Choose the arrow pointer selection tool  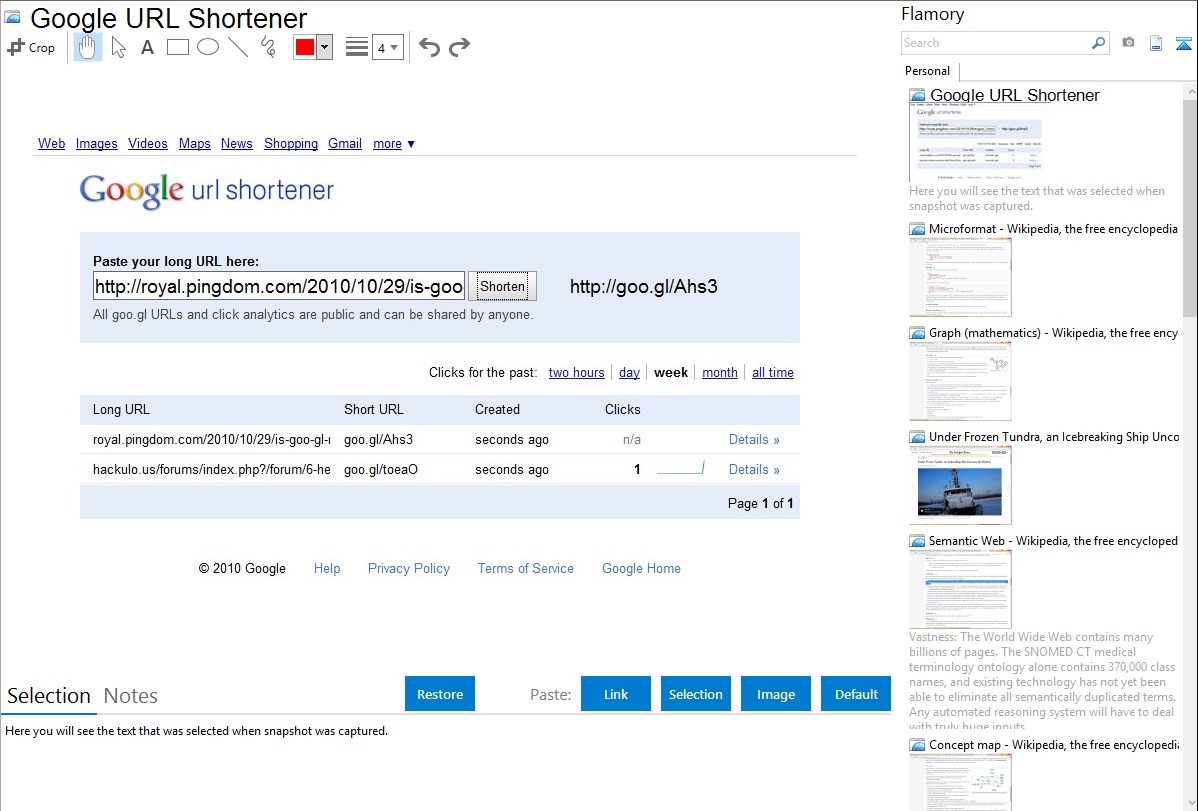[118, 47]
